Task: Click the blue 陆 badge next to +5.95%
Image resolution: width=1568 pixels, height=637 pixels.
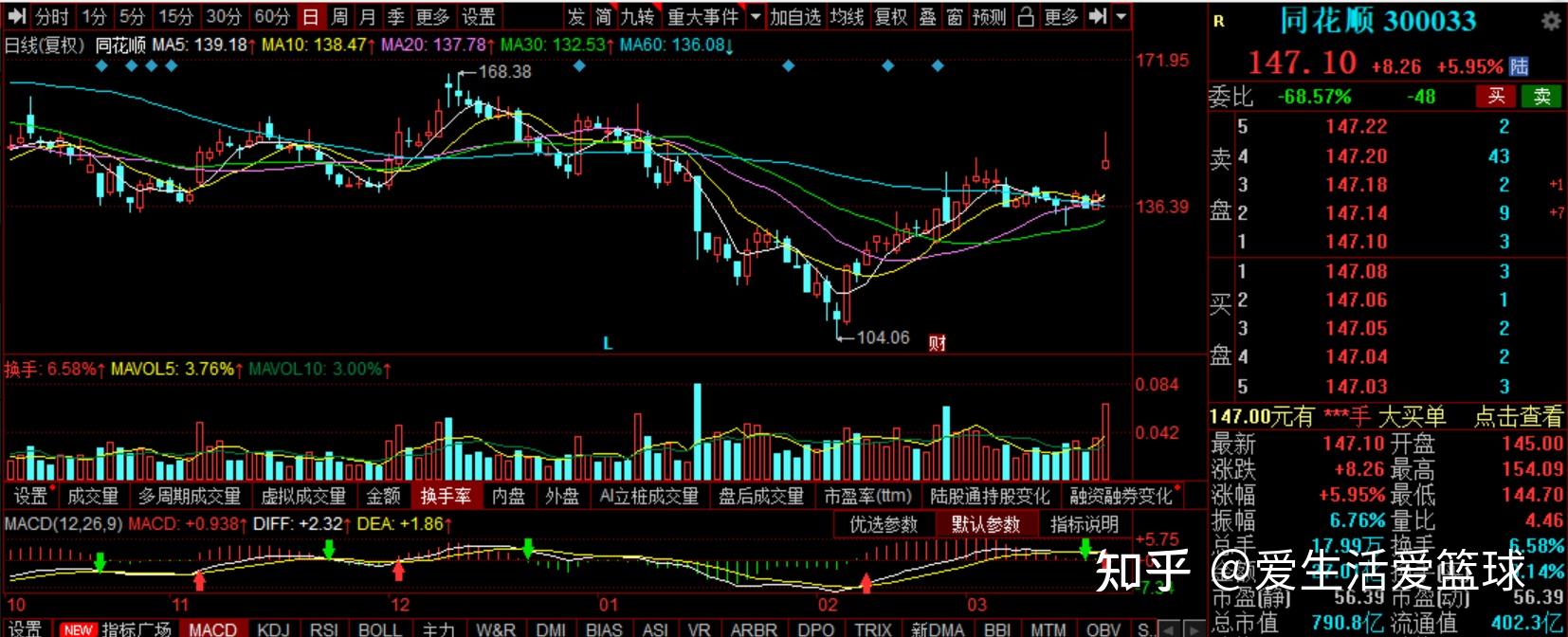Action: pyautogui.click(x=1519, y=66)
